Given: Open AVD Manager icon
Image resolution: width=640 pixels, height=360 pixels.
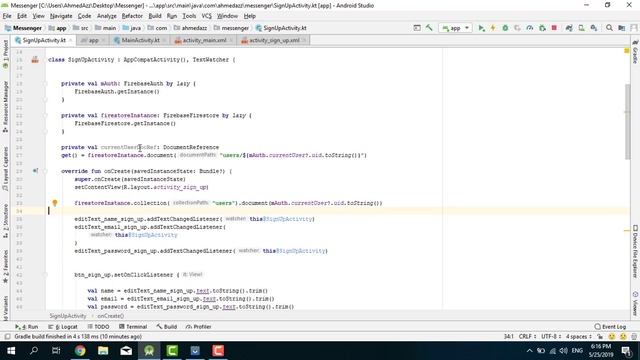Looking at the screenshot, I should [x=581, y=28].
